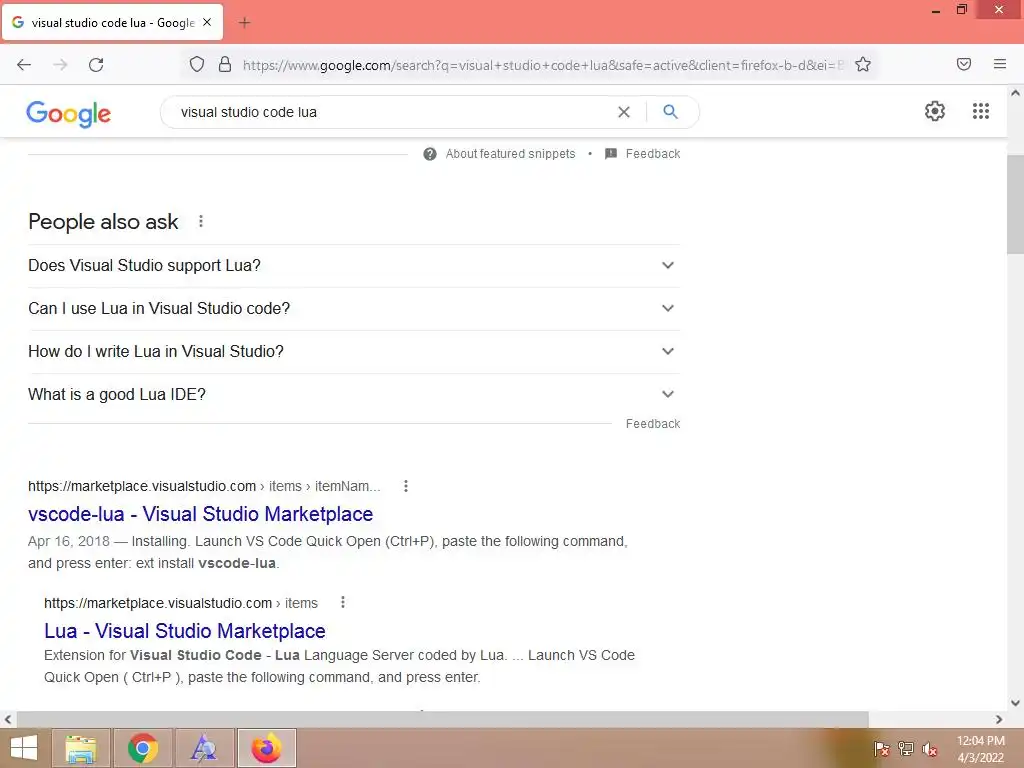Click the address bar URL
The width and height of the screenshot is (1024, 768).
(x=542, y=65)
